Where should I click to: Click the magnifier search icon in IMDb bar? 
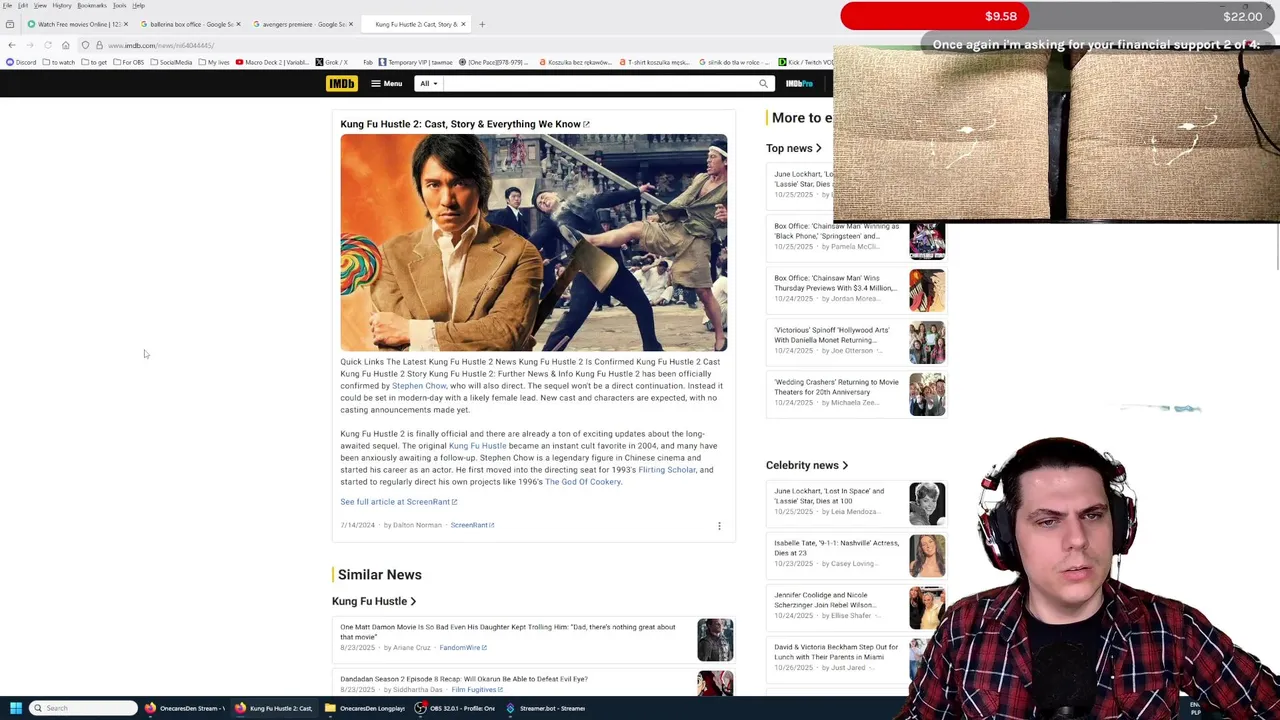[x=763, y=84]
